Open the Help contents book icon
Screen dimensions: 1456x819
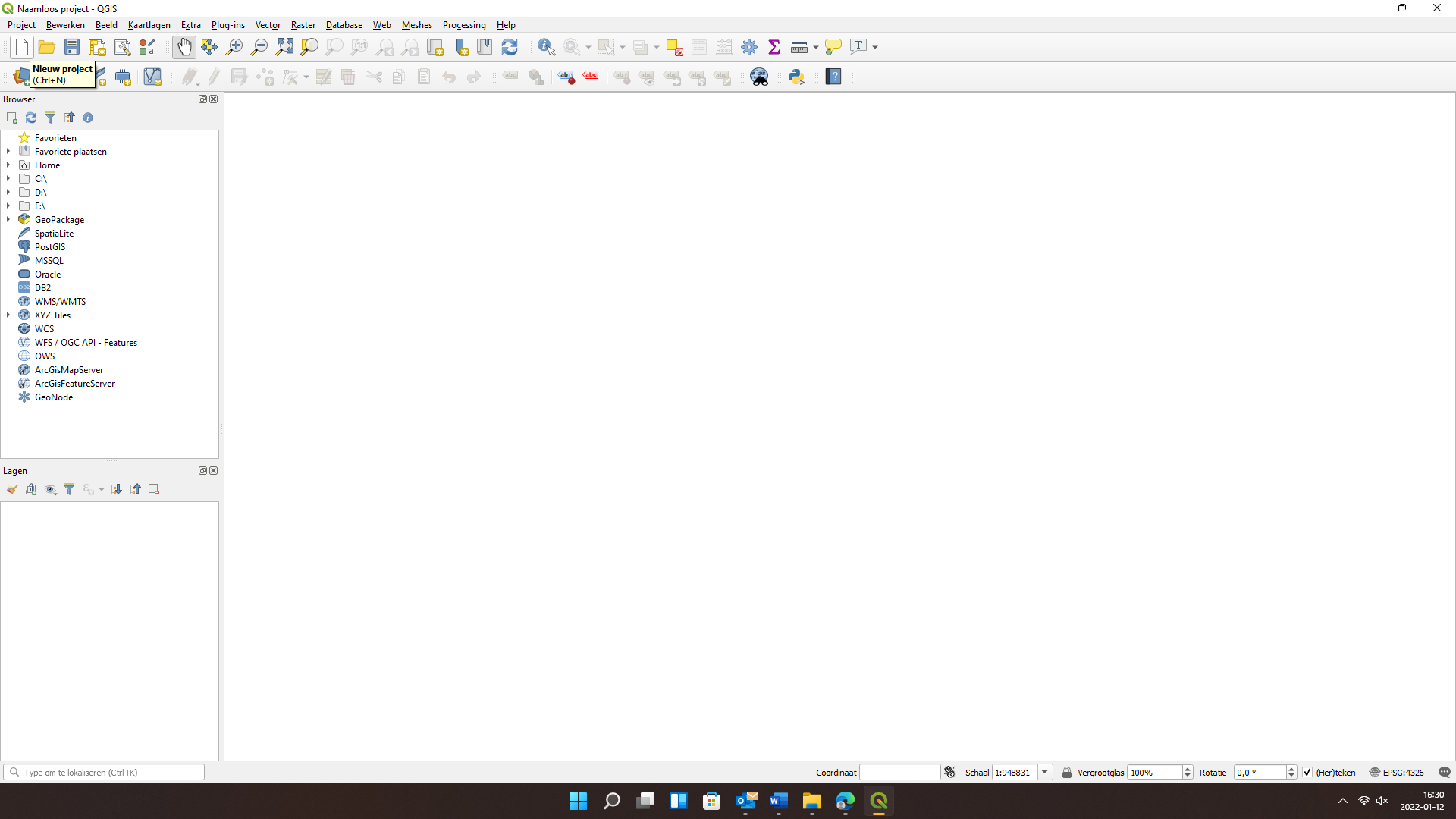(x=833, y=77)
